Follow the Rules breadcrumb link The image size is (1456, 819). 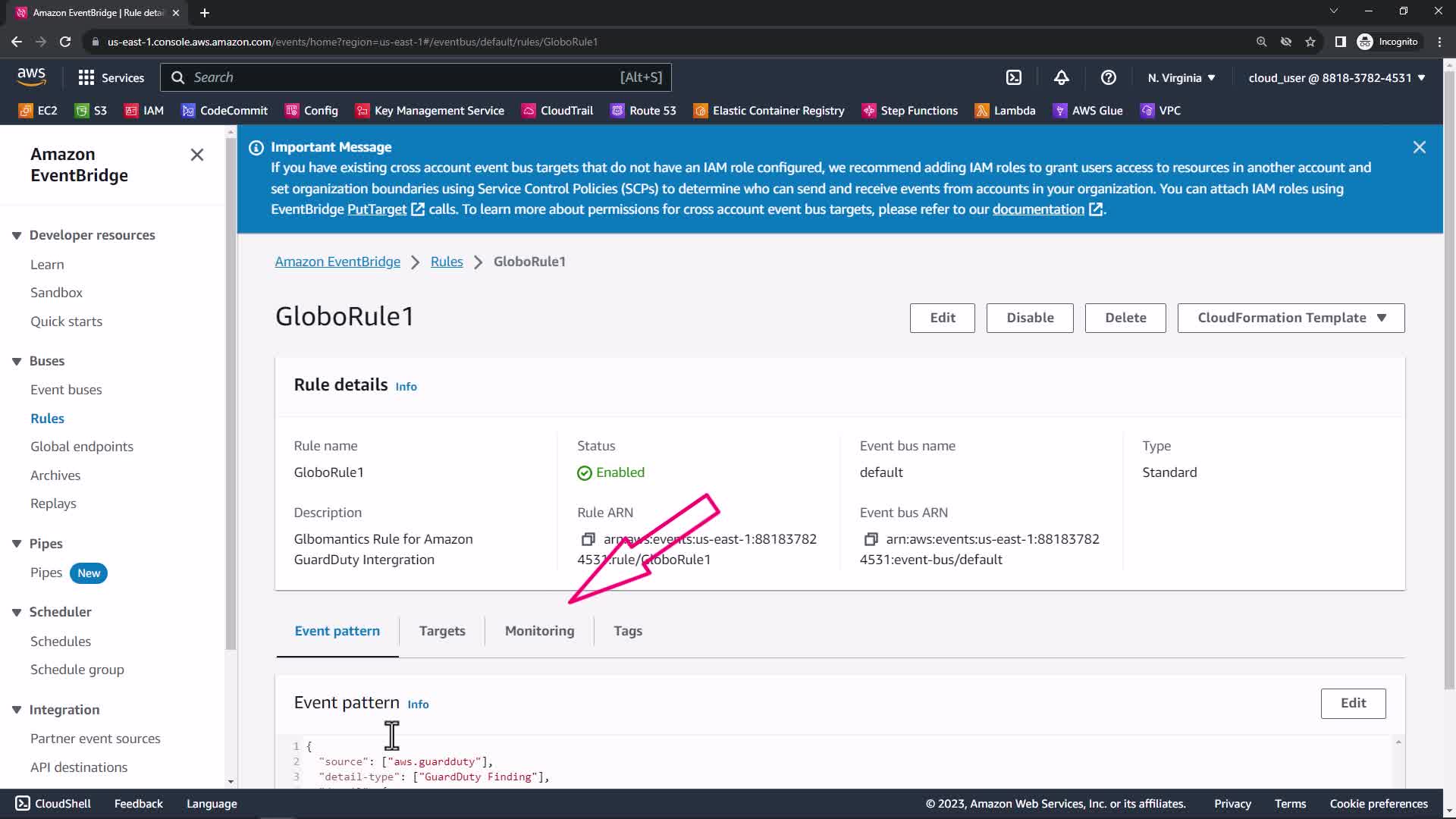[447, 262]
